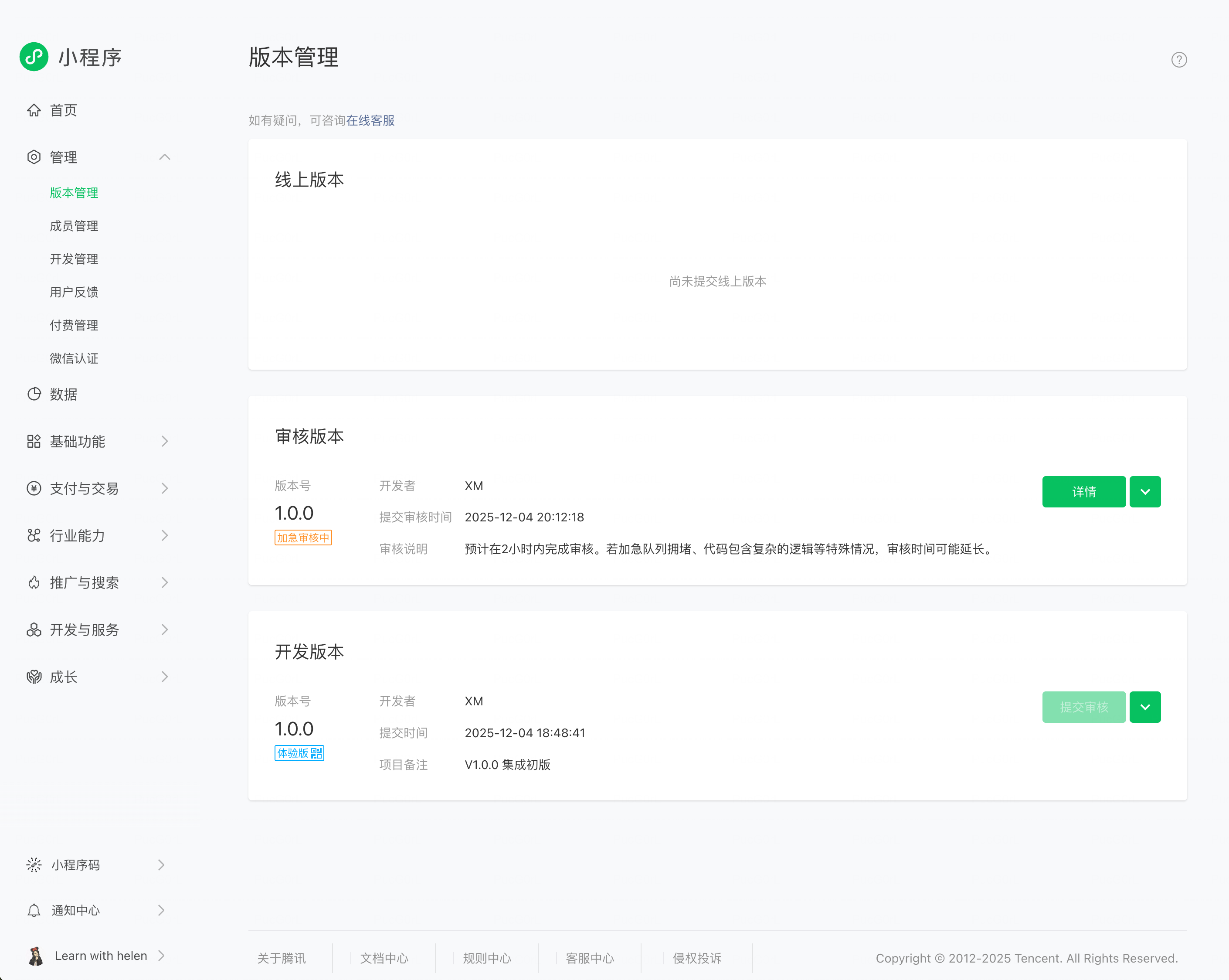Click the 数据 pie chart icon
Viewport: 1229px width, 980px height.
(x=34, y=394)
